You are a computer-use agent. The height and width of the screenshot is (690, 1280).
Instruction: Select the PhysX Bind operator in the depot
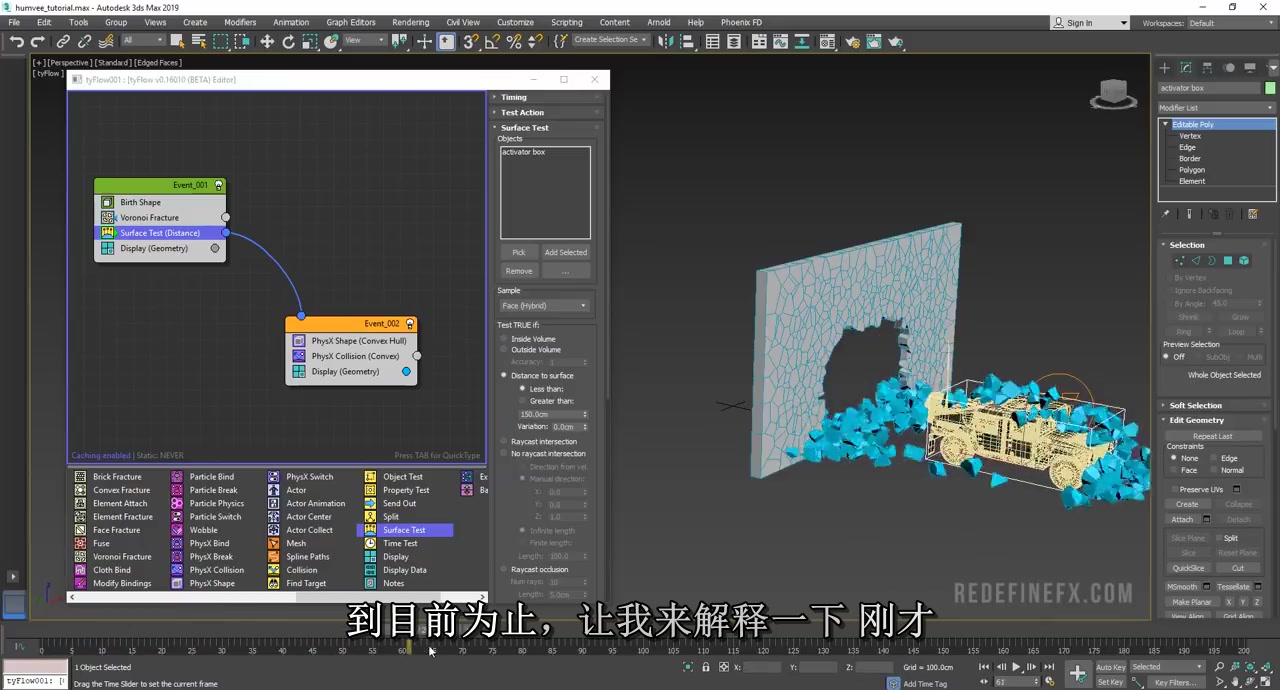click(x=208, y=543)
